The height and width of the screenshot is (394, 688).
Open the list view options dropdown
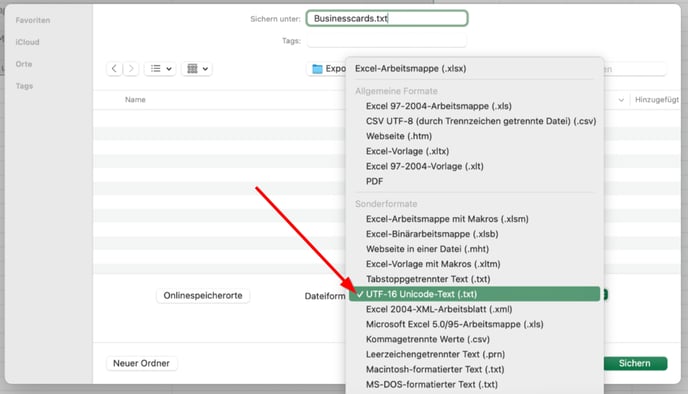tap(160, 68)
